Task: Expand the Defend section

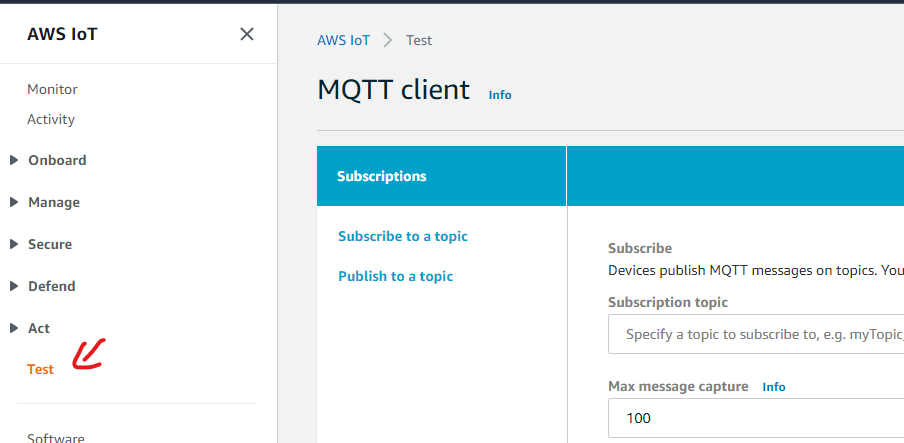Action: point(52,286)
